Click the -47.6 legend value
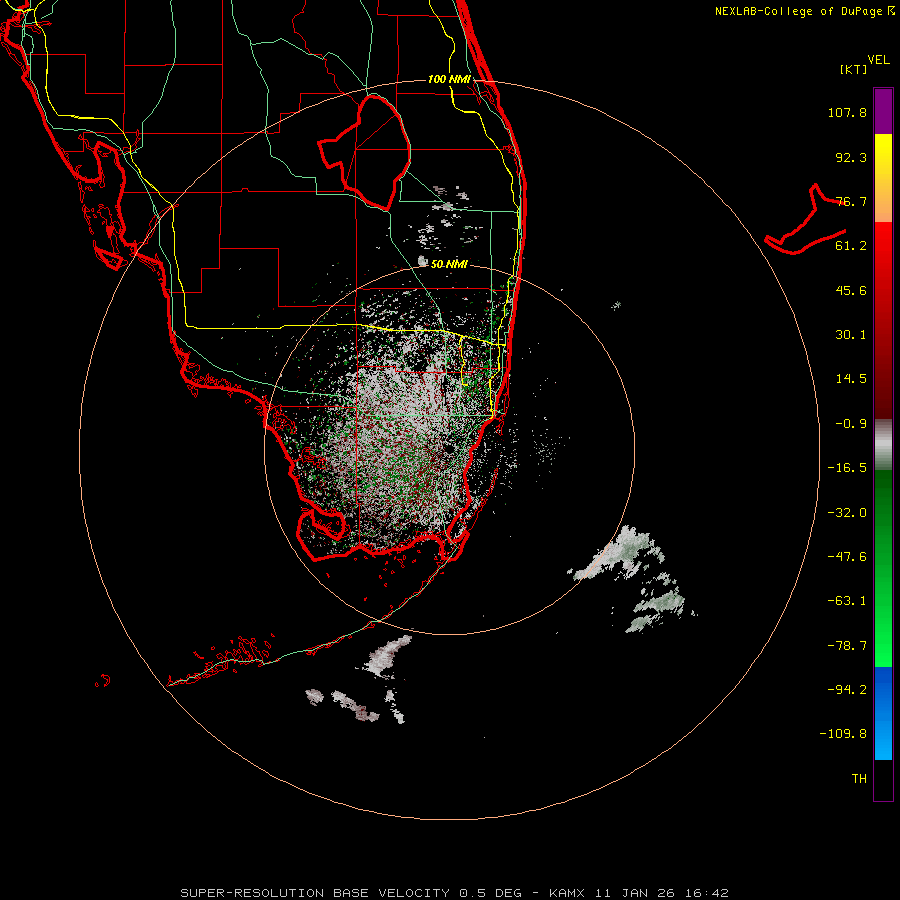The height and width of the screenshot is (900, 900). click(x=847, y=557)
